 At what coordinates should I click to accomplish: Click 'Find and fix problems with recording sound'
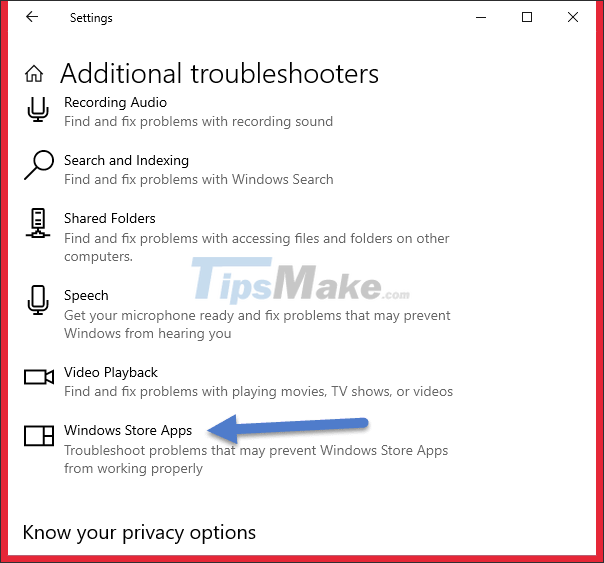(x=198, y=121)
